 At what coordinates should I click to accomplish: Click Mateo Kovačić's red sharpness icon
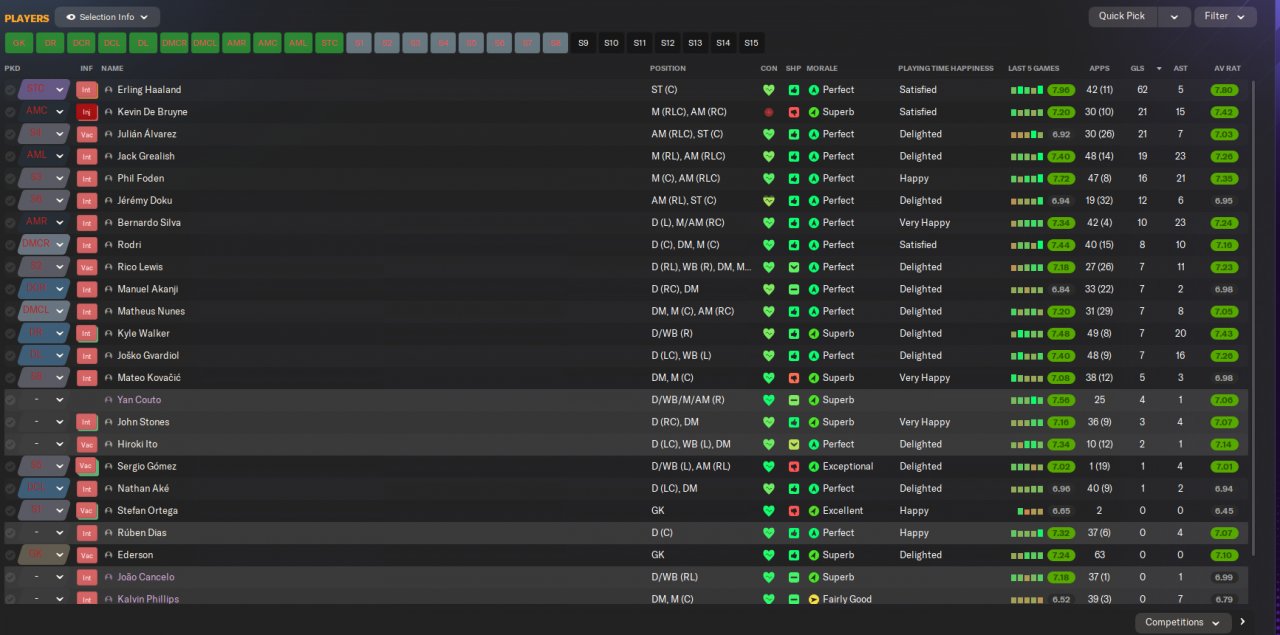point(794,378)
